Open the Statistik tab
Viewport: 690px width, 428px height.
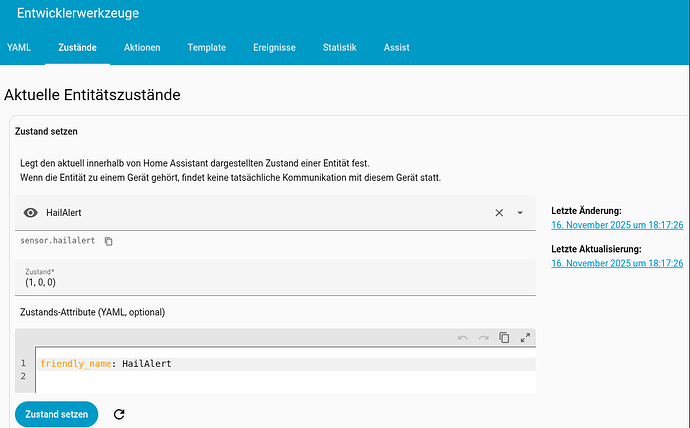(x=339, y=48)
